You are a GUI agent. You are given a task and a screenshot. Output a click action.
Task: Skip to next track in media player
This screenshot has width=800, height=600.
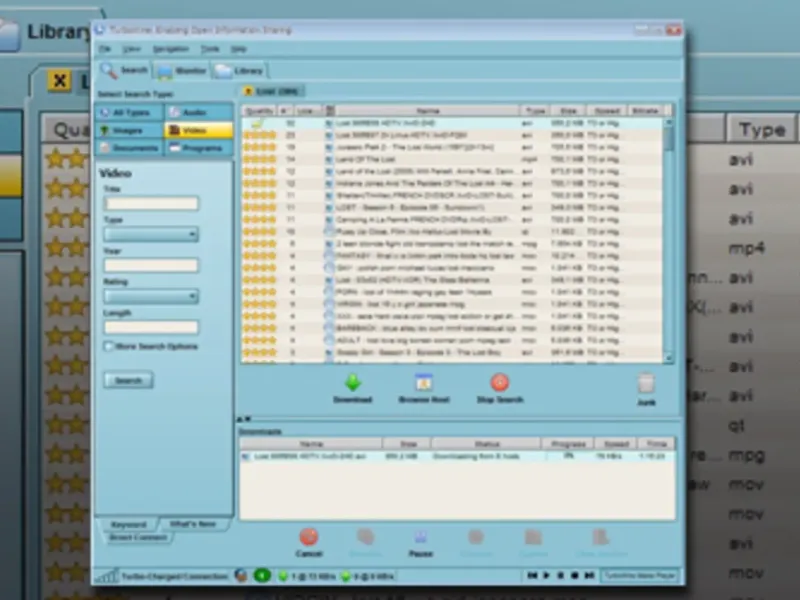(x=589, y=576)
